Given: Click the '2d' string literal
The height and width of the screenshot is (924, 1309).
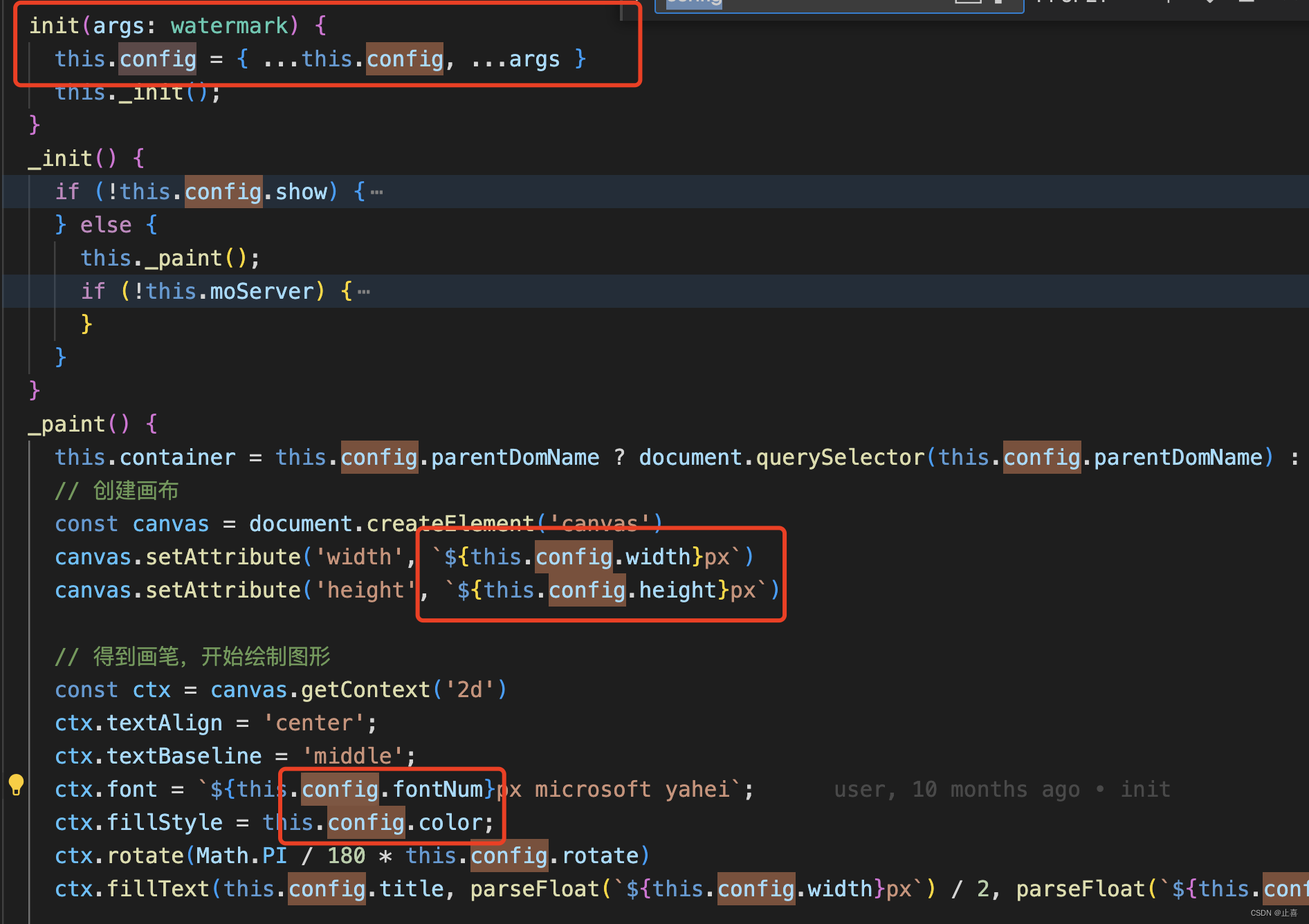Looking at the screenshot, I should coord(470,690).
